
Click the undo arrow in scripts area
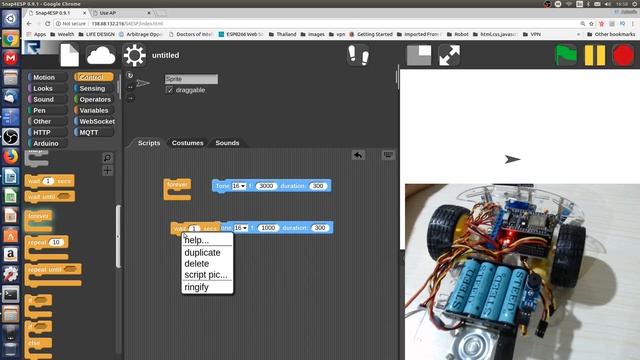point(358,155)
